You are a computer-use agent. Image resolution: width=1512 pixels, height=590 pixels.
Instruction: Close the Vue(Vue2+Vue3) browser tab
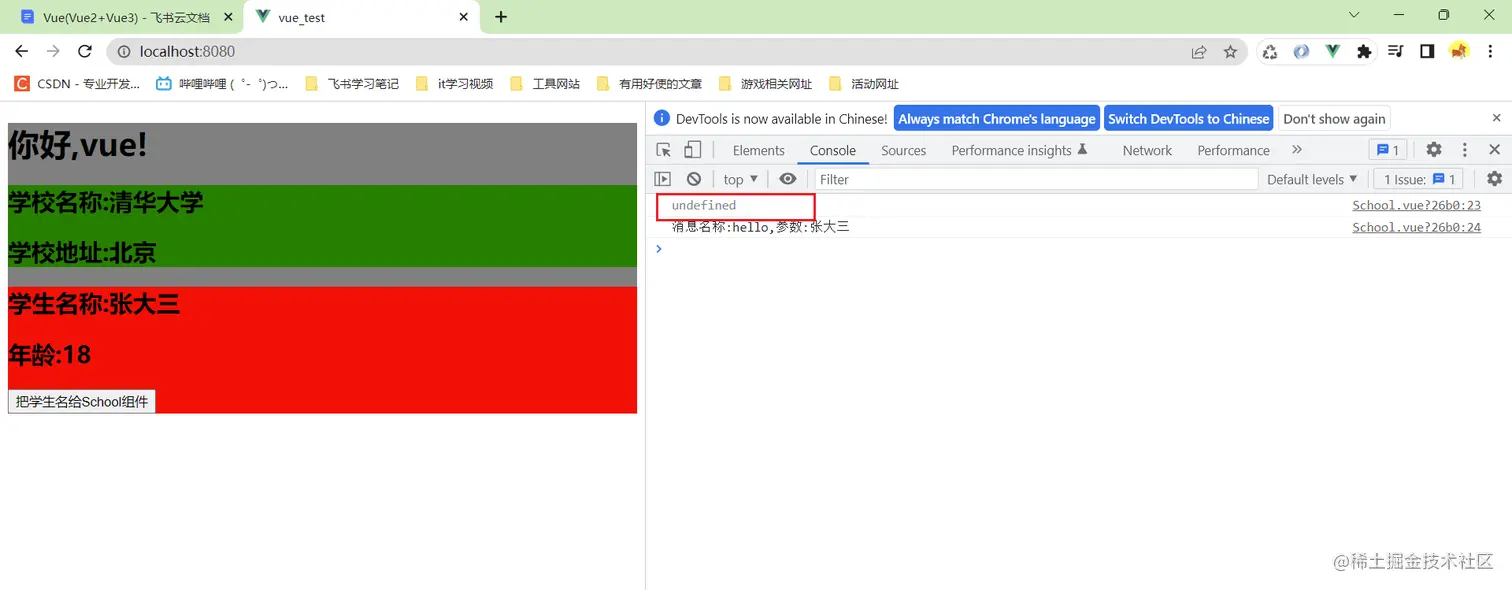[x=228, y=17]
